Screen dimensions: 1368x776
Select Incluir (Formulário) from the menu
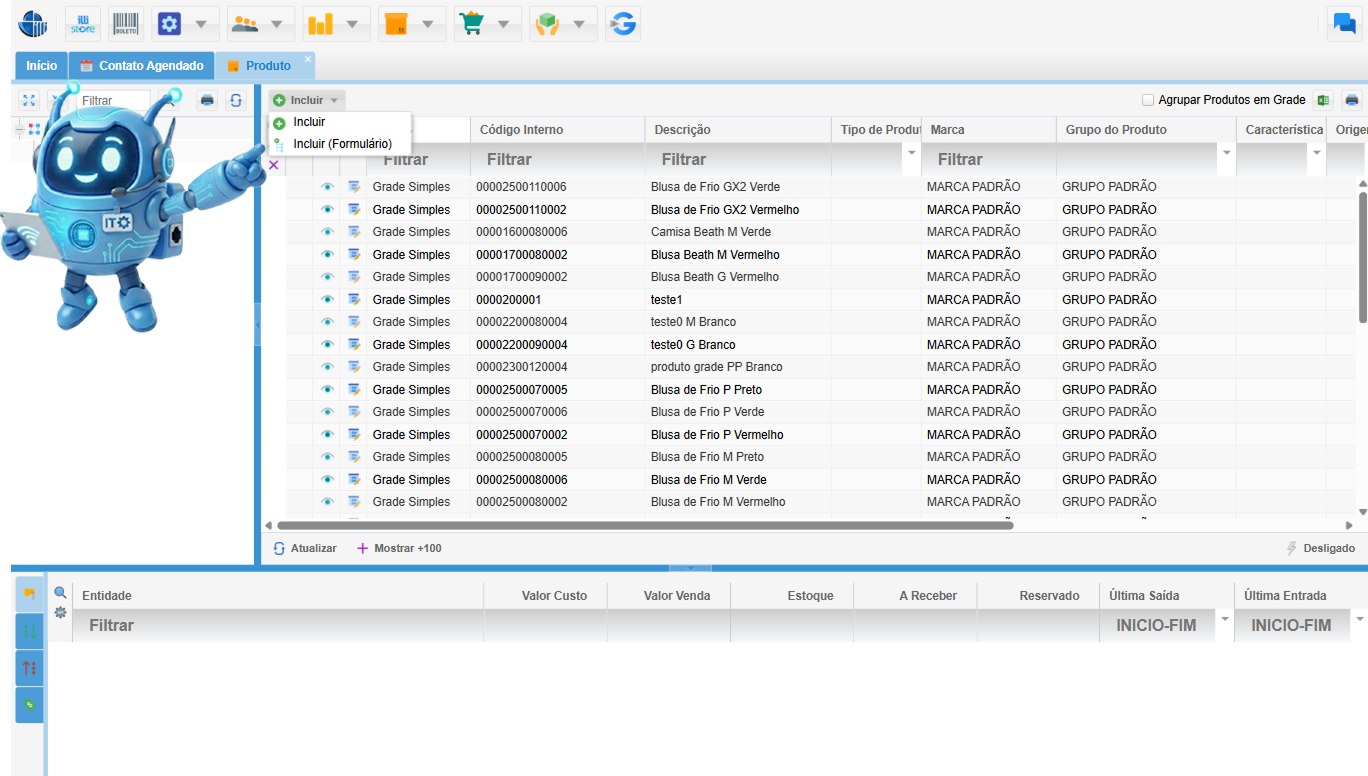(342, 144)
